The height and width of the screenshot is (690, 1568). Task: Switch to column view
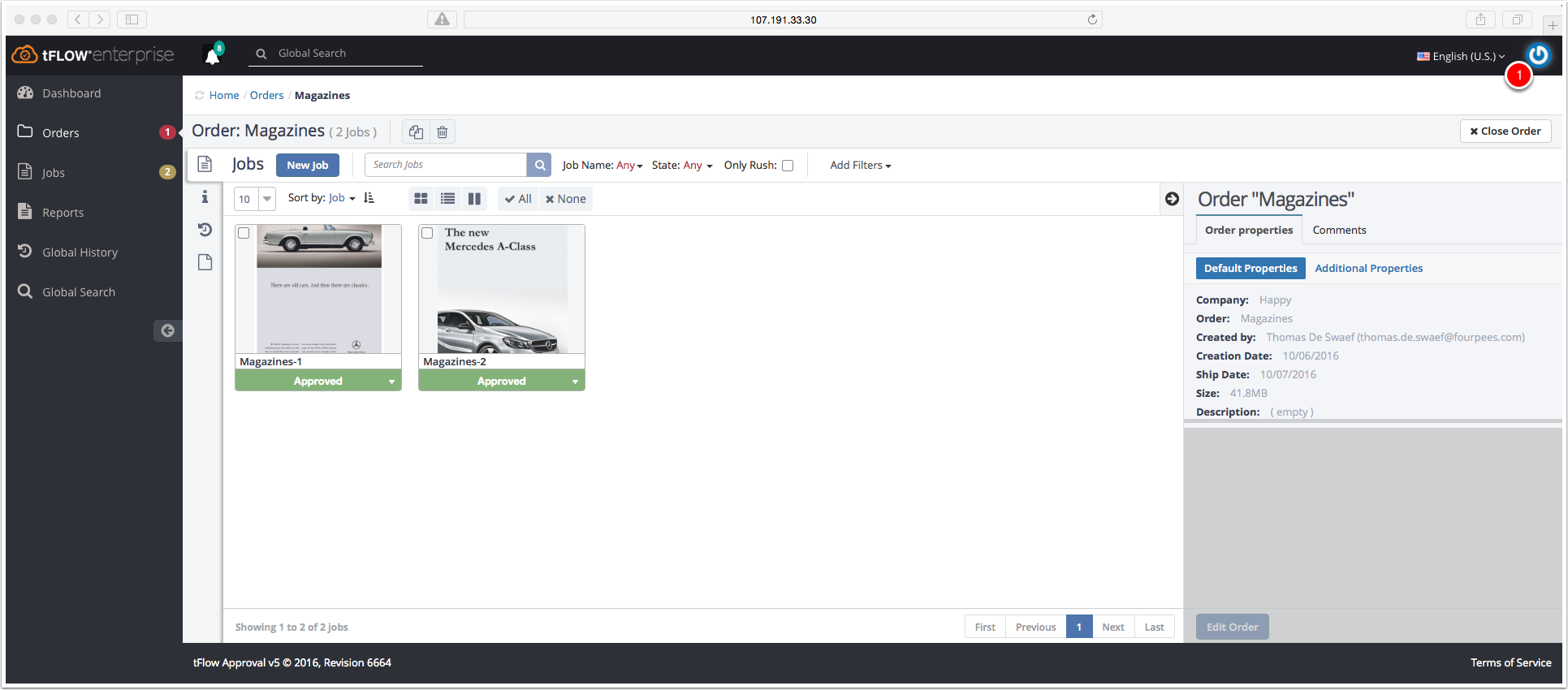tap(474, 199)
